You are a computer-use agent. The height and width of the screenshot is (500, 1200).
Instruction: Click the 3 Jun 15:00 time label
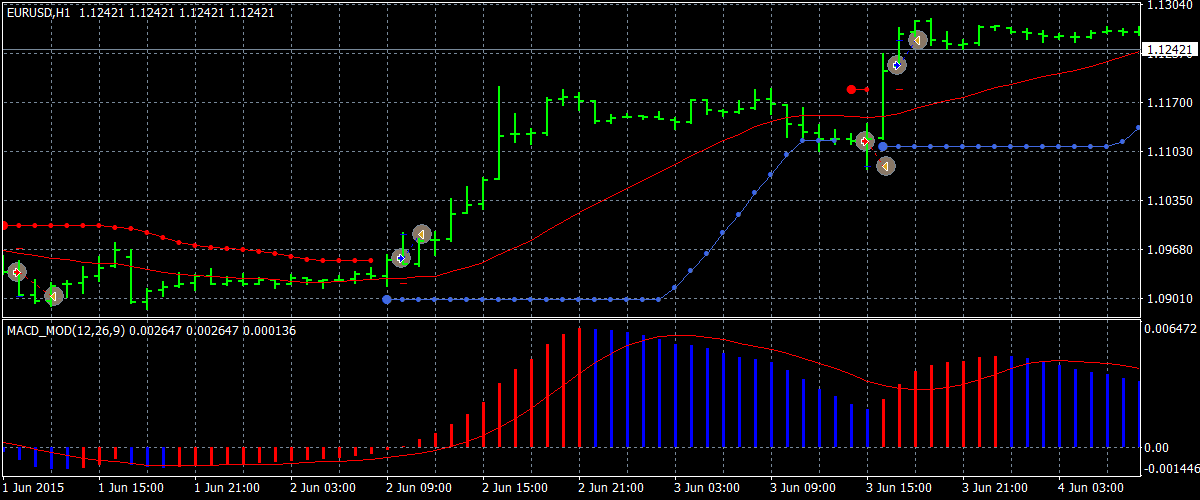[x=900, y=488]
